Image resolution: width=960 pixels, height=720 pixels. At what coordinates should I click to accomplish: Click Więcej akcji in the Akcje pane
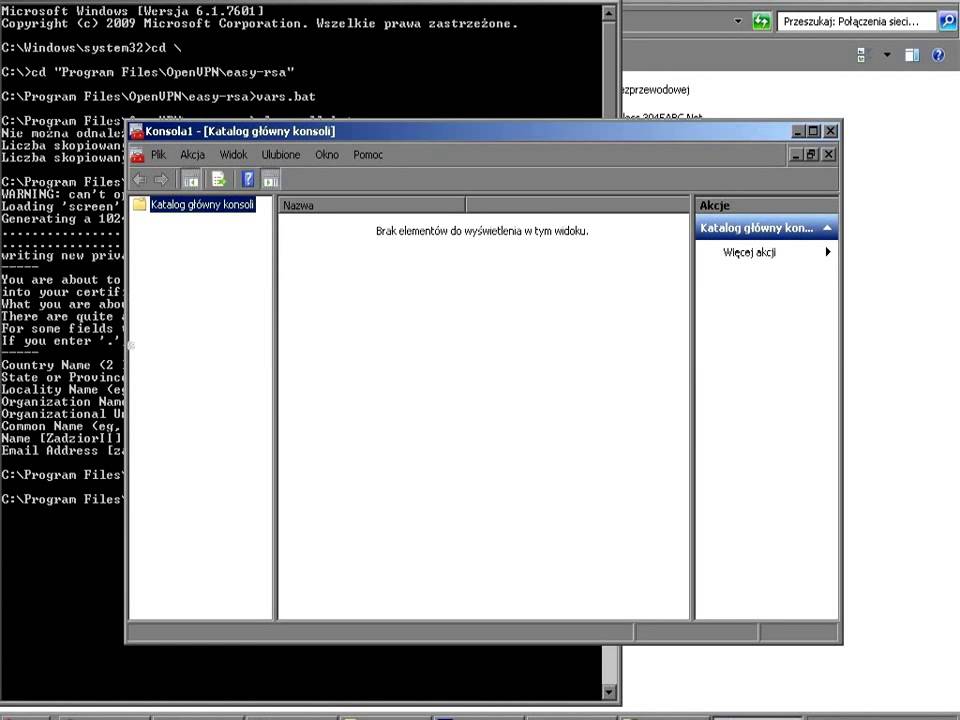coord(749,252)
